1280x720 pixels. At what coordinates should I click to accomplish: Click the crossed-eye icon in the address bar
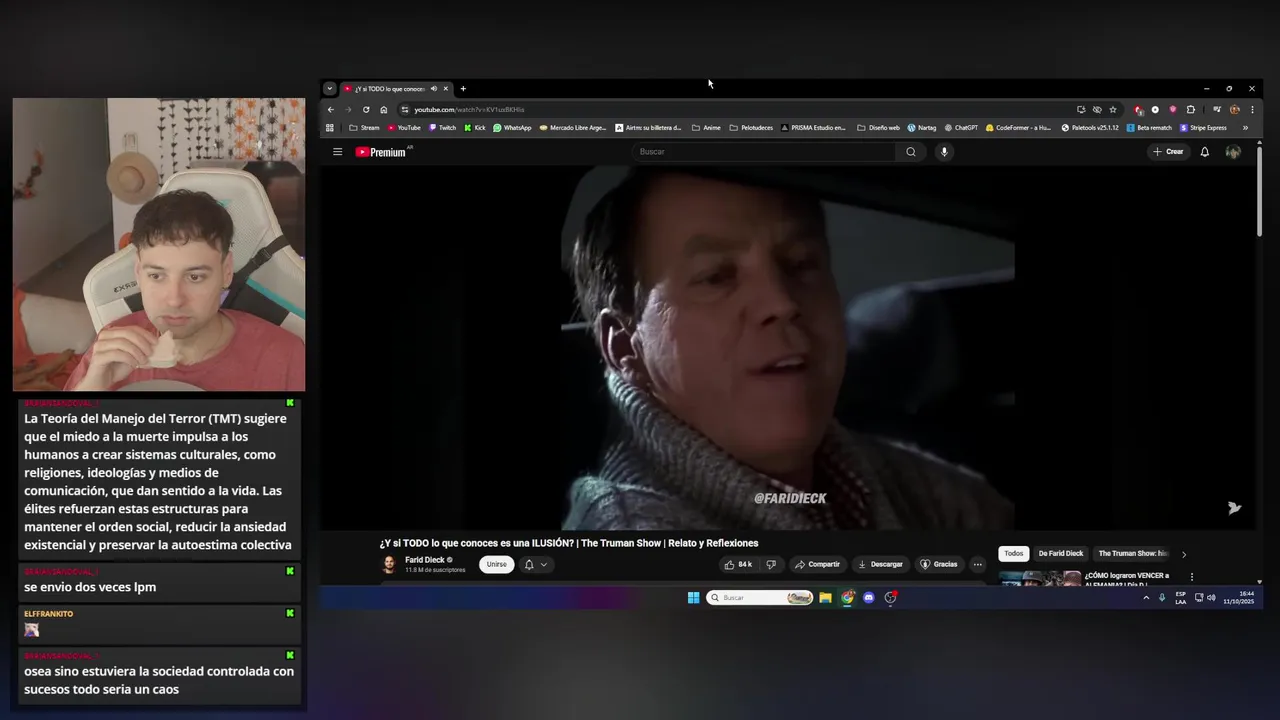click(1097, 110)
